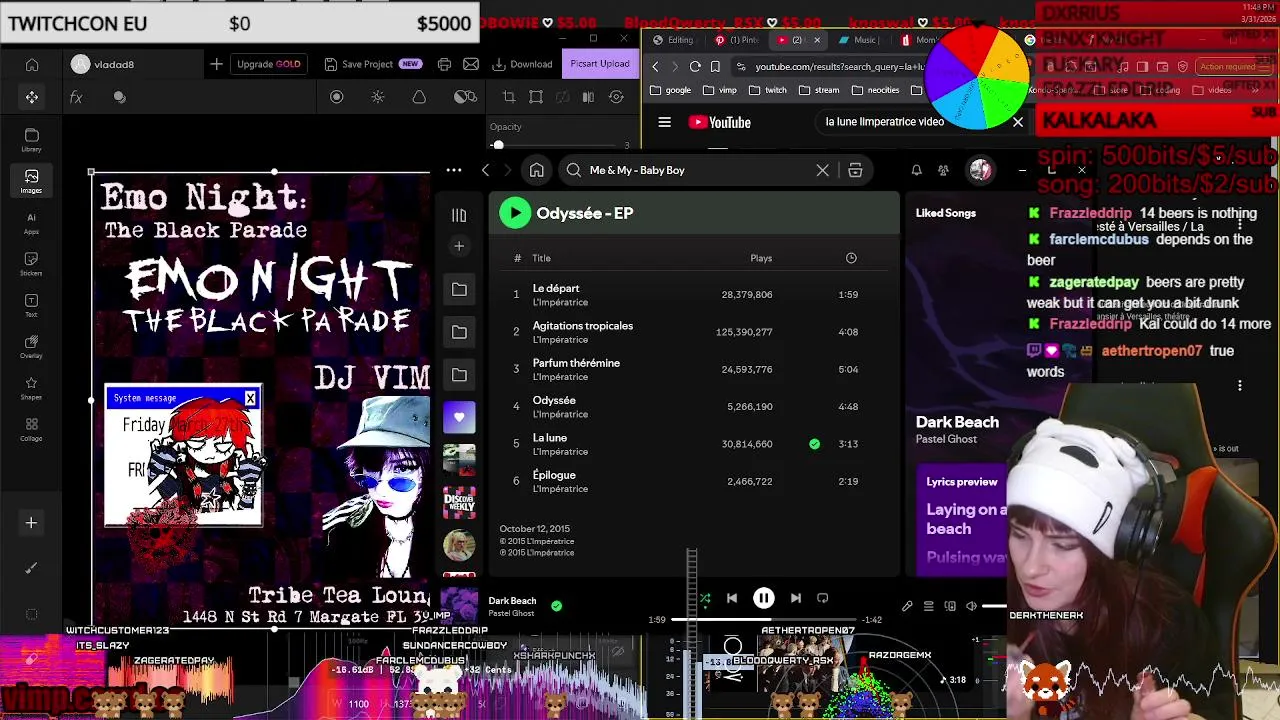Screen dimensions: 1280x720
Task: Open the neocities bookmarks folder
Action: tap(876, 90)
